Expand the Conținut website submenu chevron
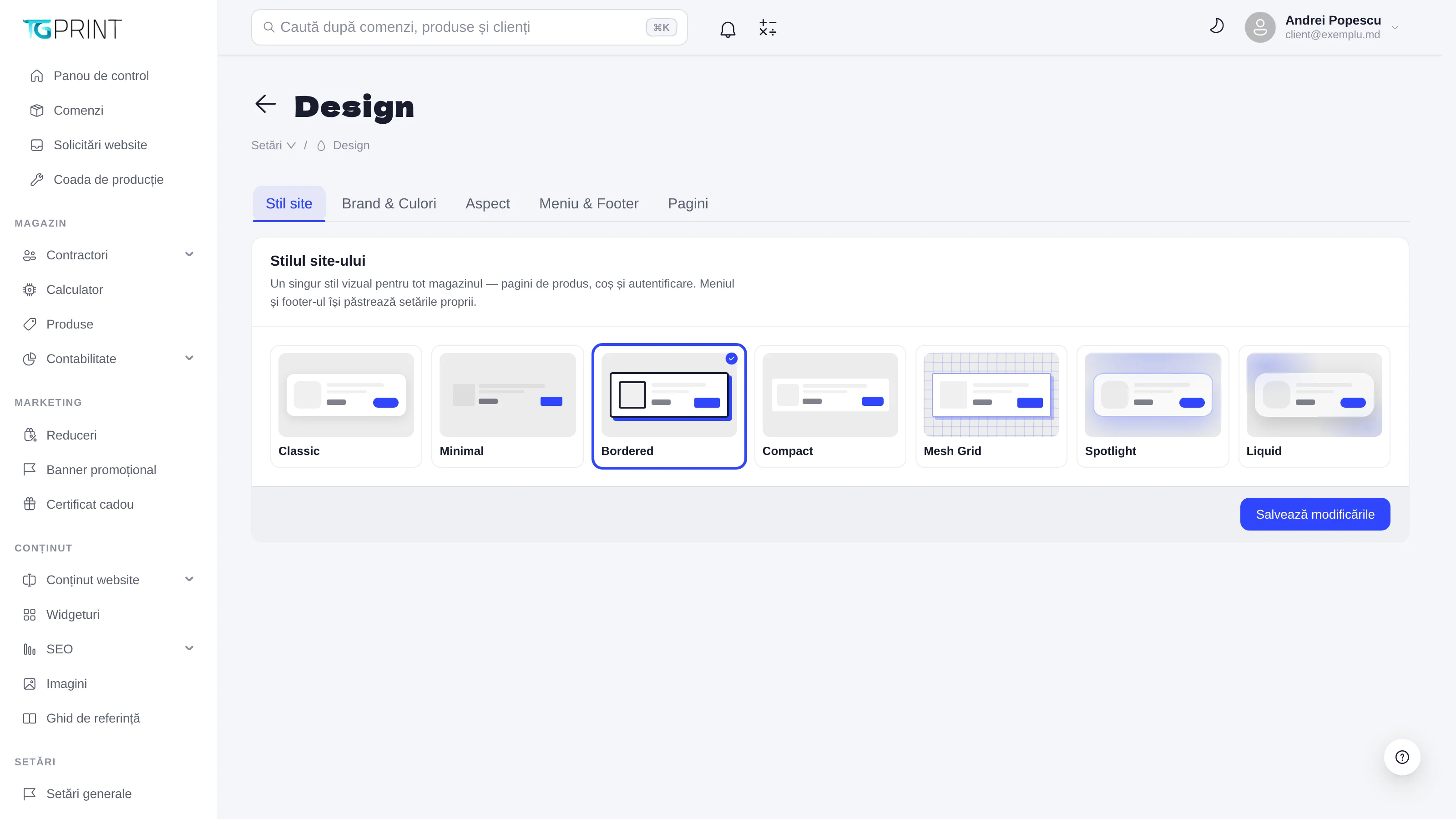Viewport: 1456px width, 819px height. [x=189, y=579]
